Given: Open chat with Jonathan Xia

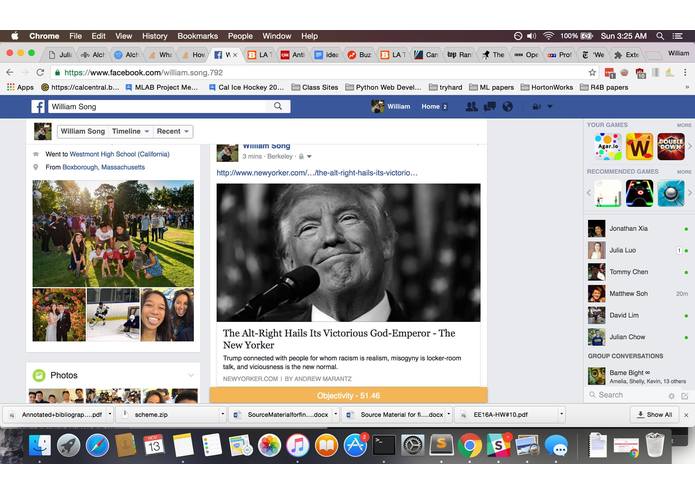Looking at the screenshot, I should point(638,229).
